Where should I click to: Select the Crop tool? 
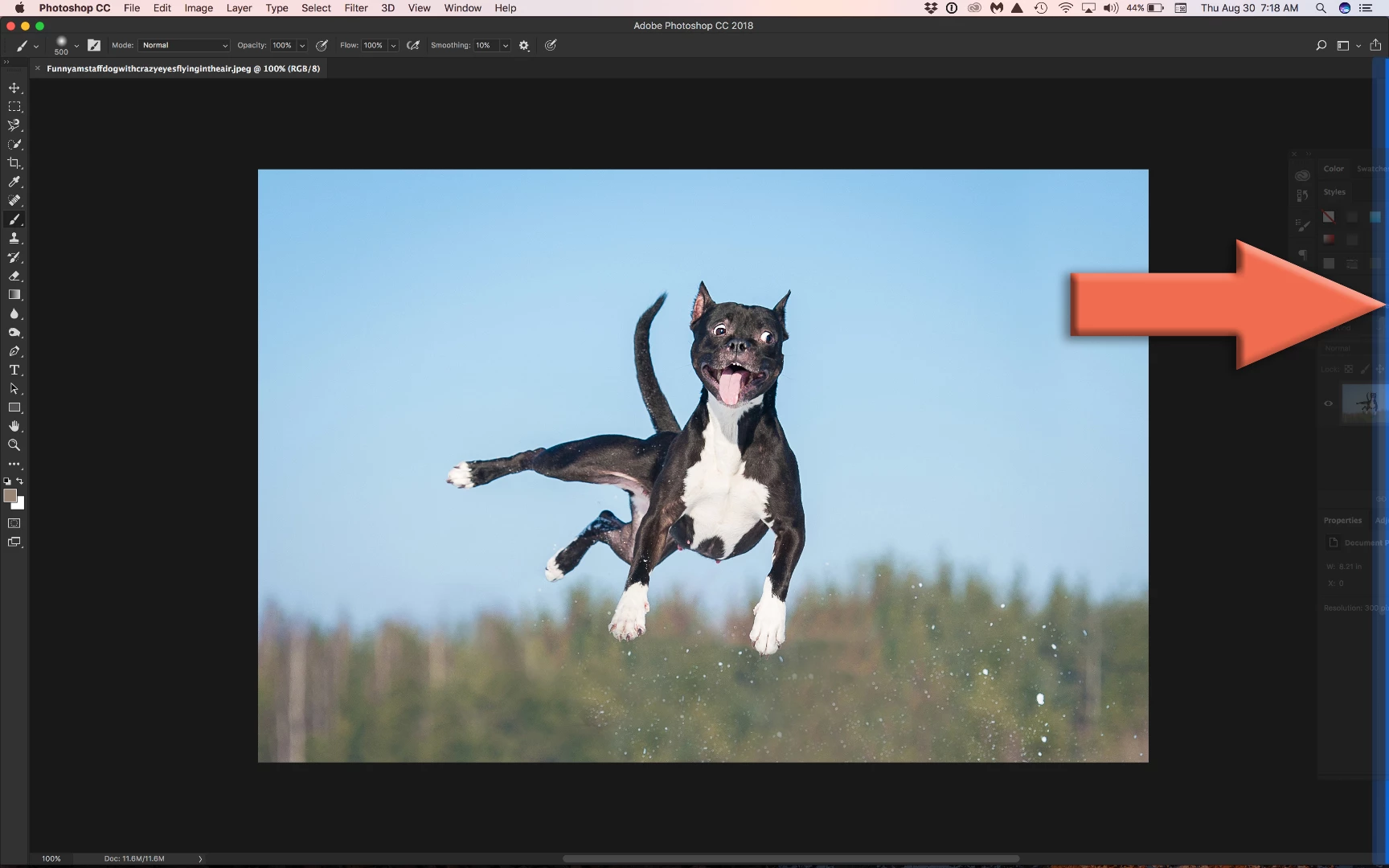14,163
